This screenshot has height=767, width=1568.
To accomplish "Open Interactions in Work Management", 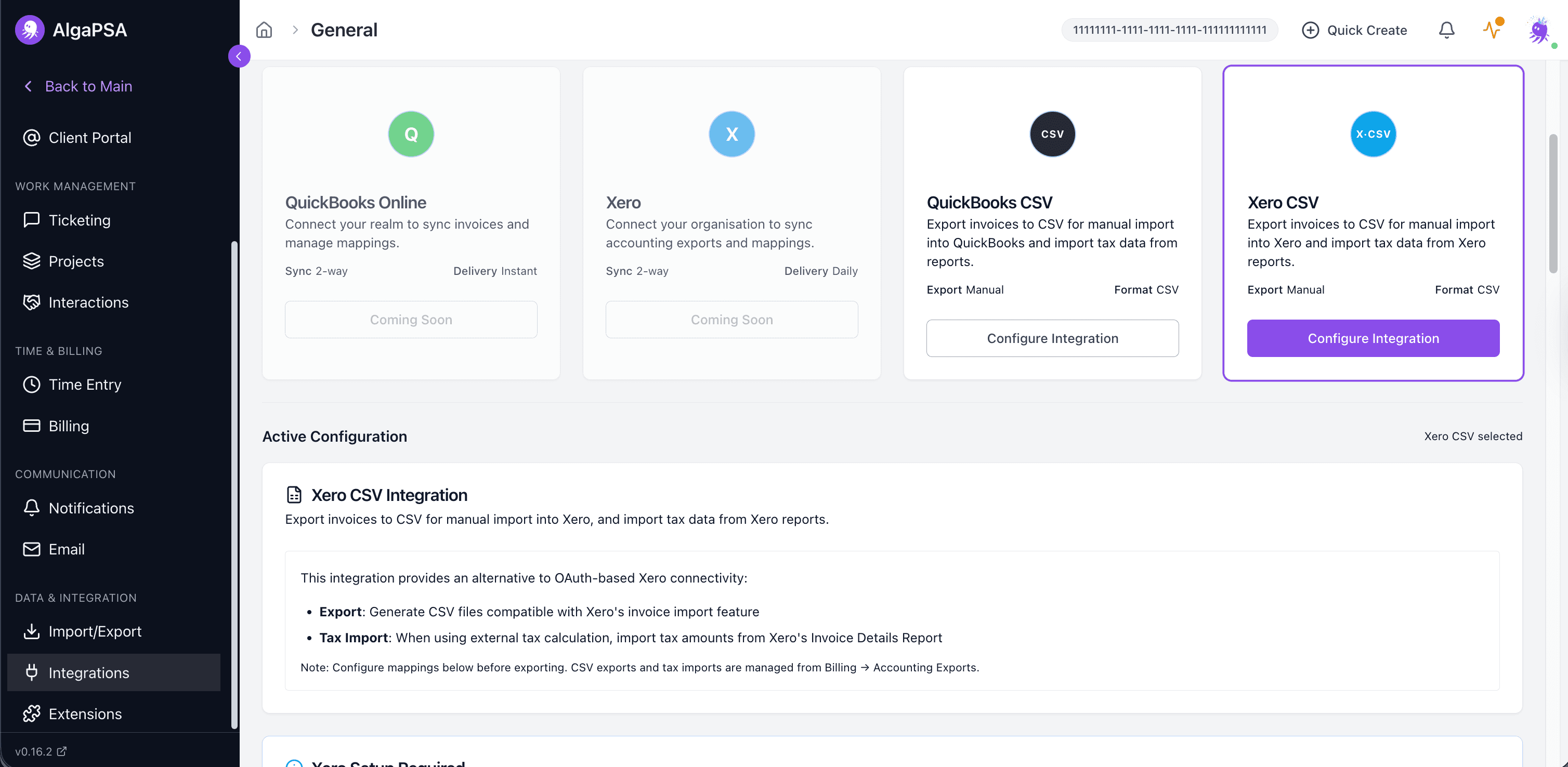I will click(88, 302).
